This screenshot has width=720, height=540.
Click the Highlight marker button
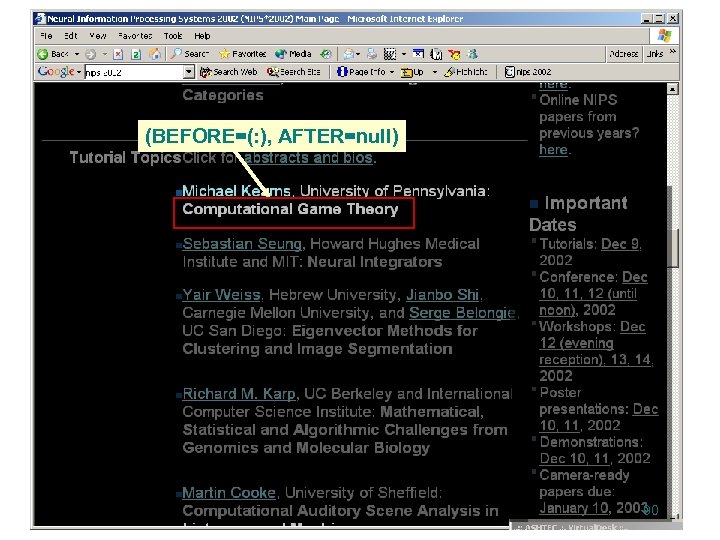pyautogui.click(x=465, y=72)
